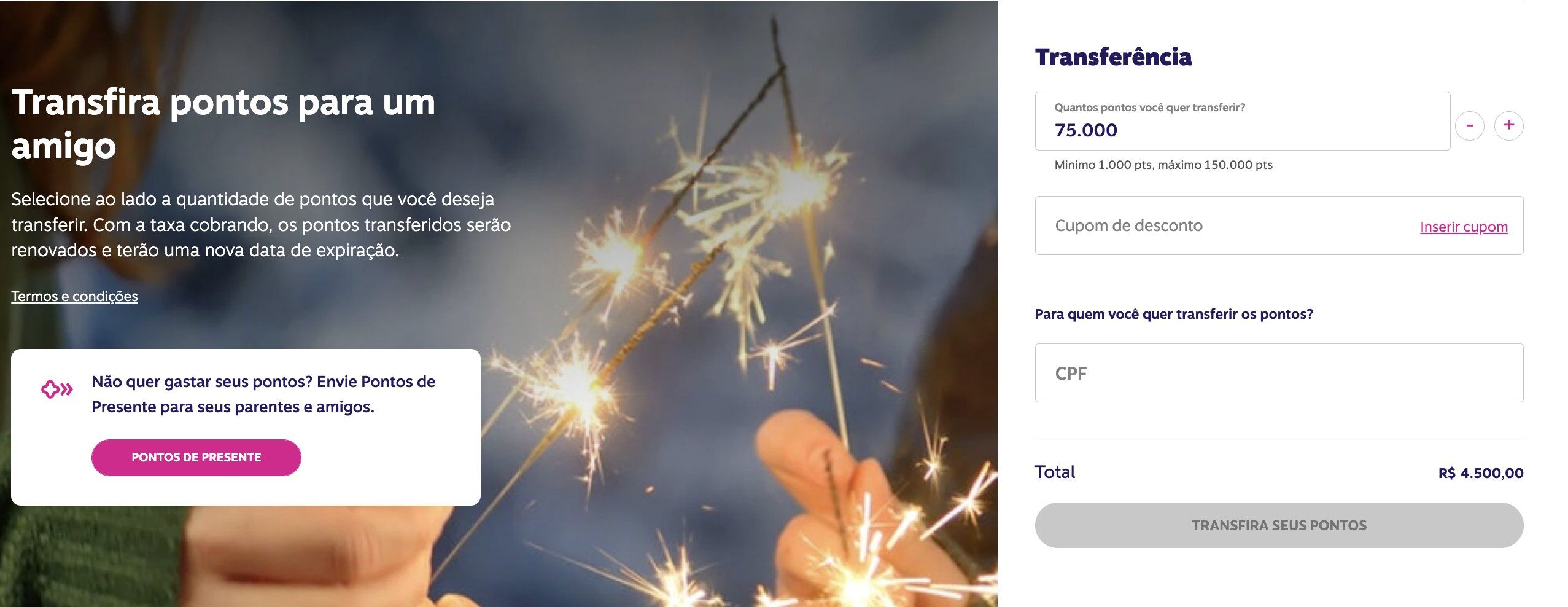Increase points with the plus button

1508,126
